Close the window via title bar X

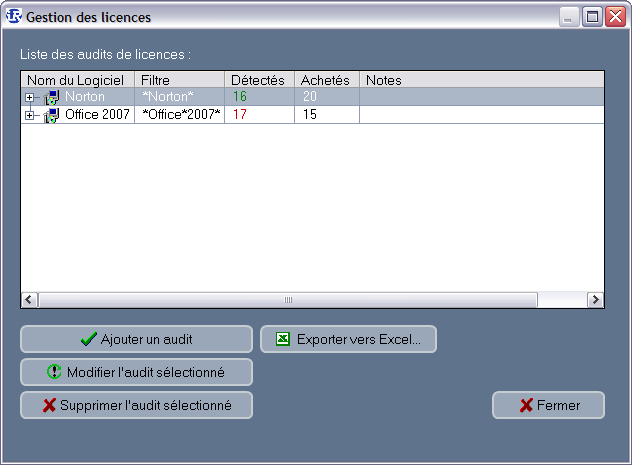point(615,17)
